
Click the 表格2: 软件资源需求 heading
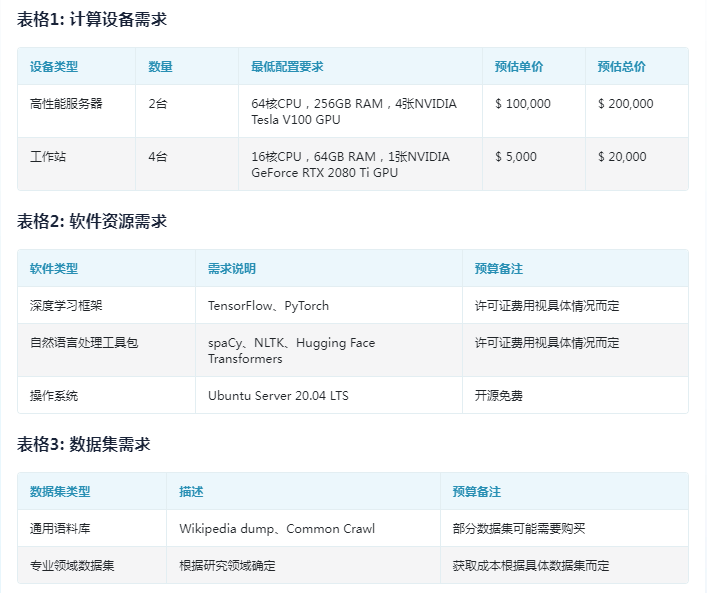coord(92,221)
